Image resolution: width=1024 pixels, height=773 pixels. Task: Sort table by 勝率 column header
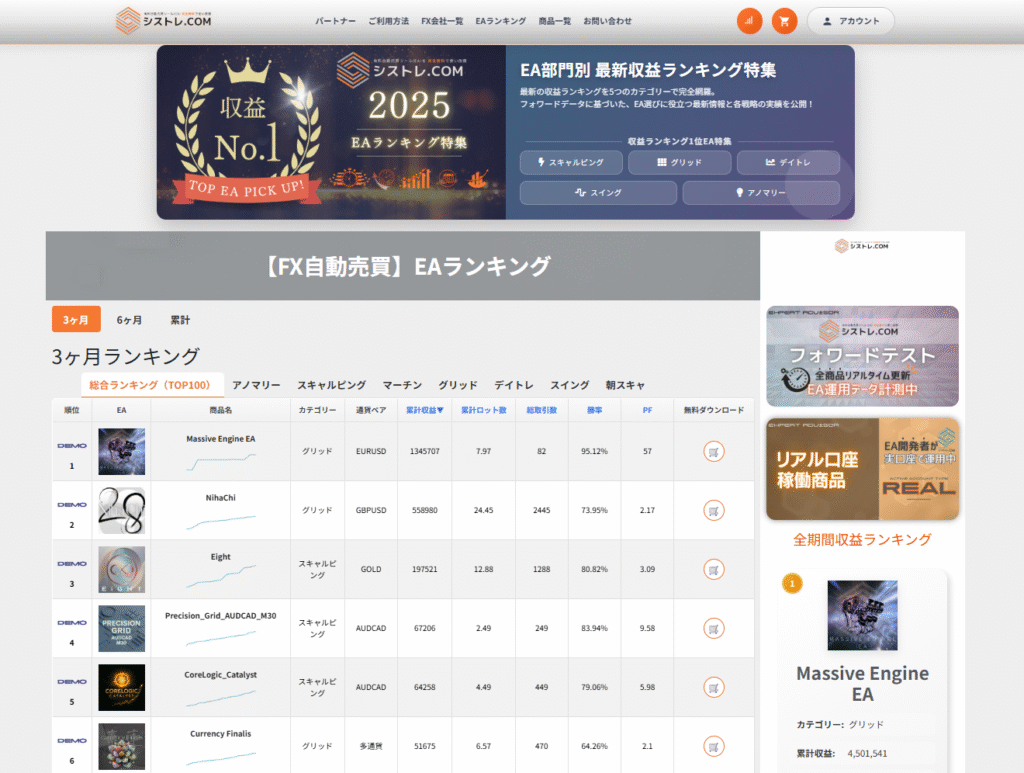click(594, 410)
